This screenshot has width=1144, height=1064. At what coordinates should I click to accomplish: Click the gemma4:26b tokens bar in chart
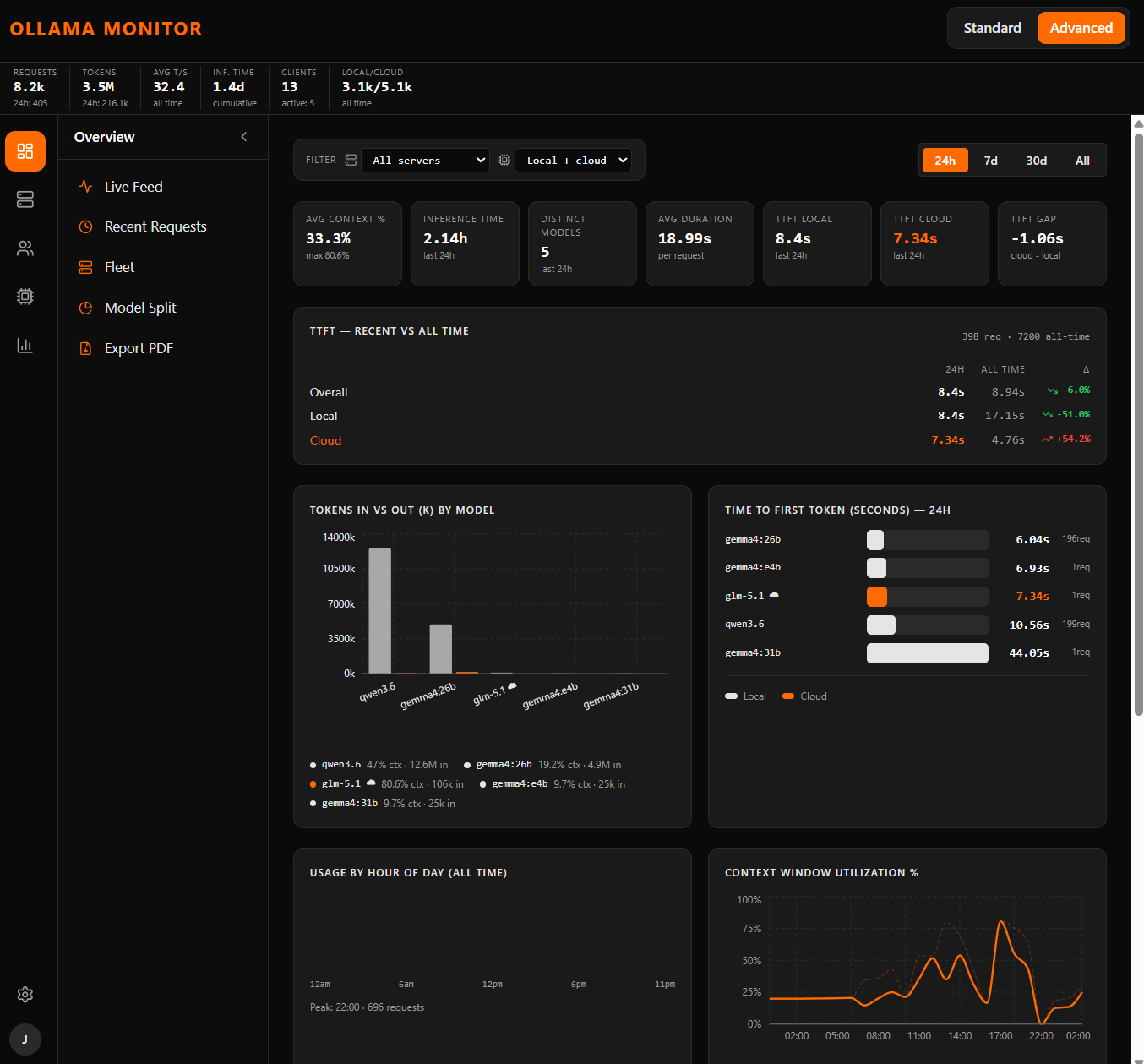(x=441, y=649)
